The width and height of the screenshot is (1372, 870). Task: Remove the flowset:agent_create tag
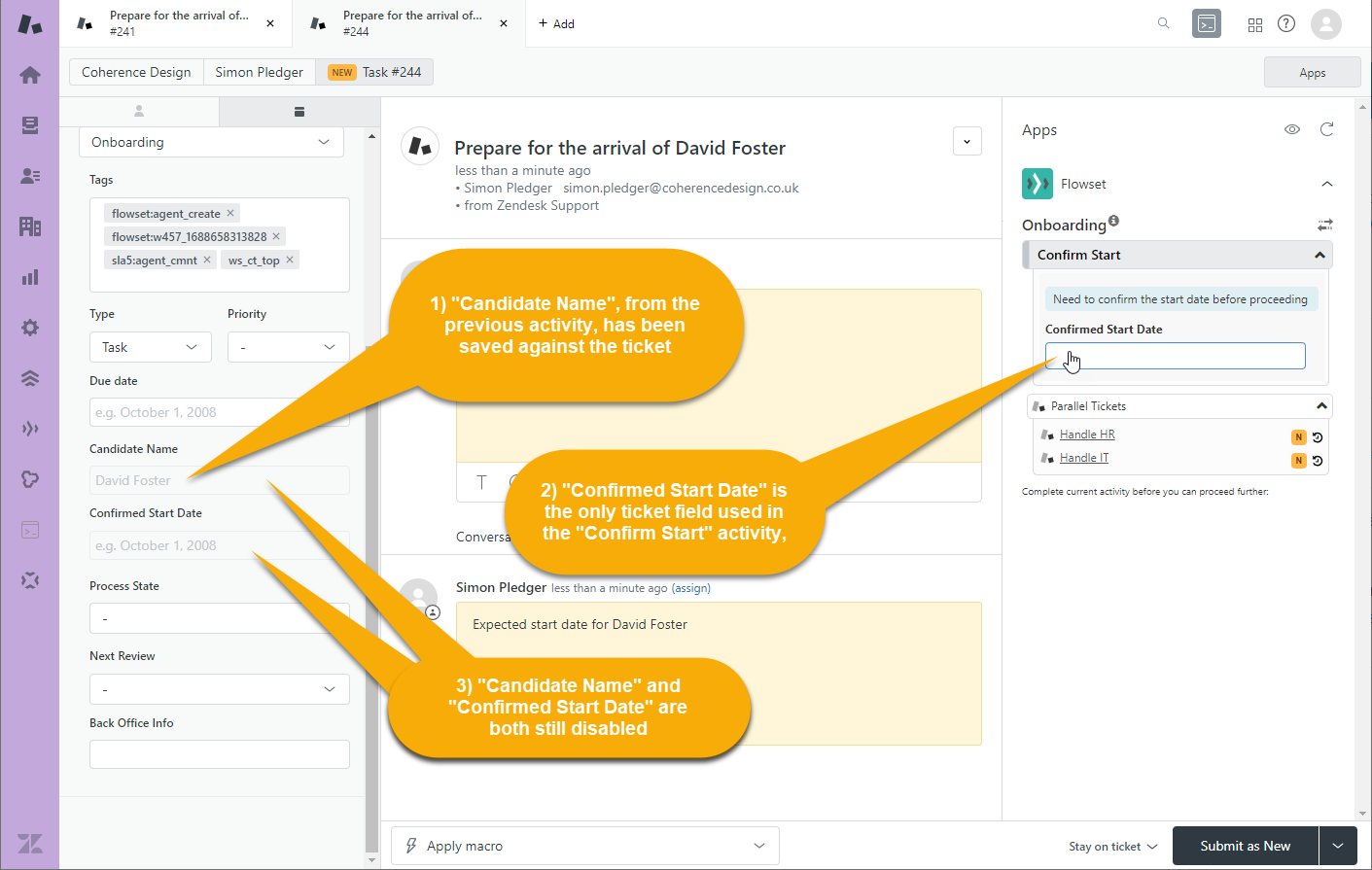click(x=230, y=213)
